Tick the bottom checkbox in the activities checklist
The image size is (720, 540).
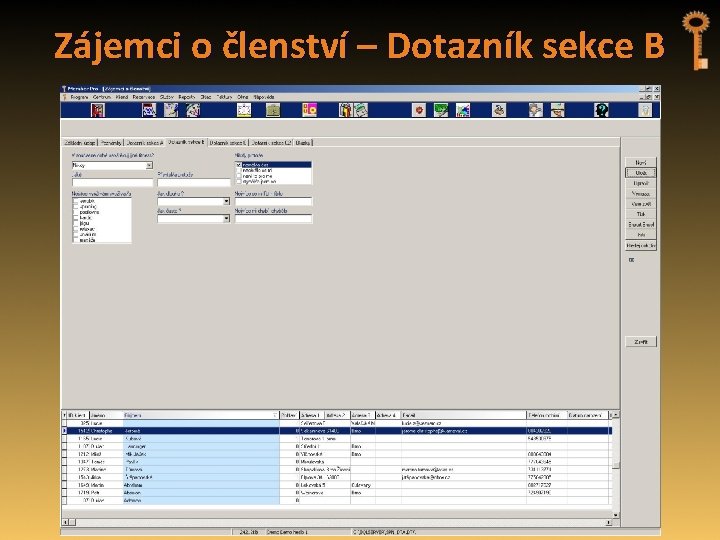point(76,240)
